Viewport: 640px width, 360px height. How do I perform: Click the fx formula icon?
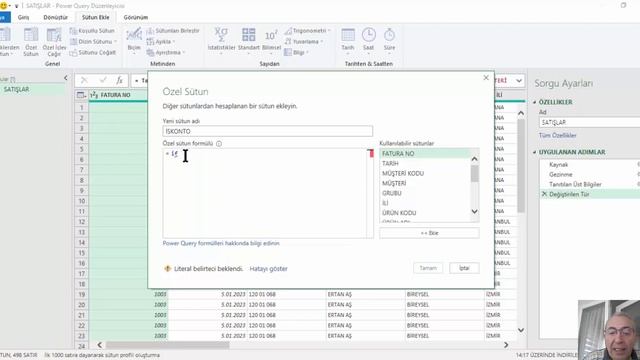pyautogui.click(x=119, y=80)
